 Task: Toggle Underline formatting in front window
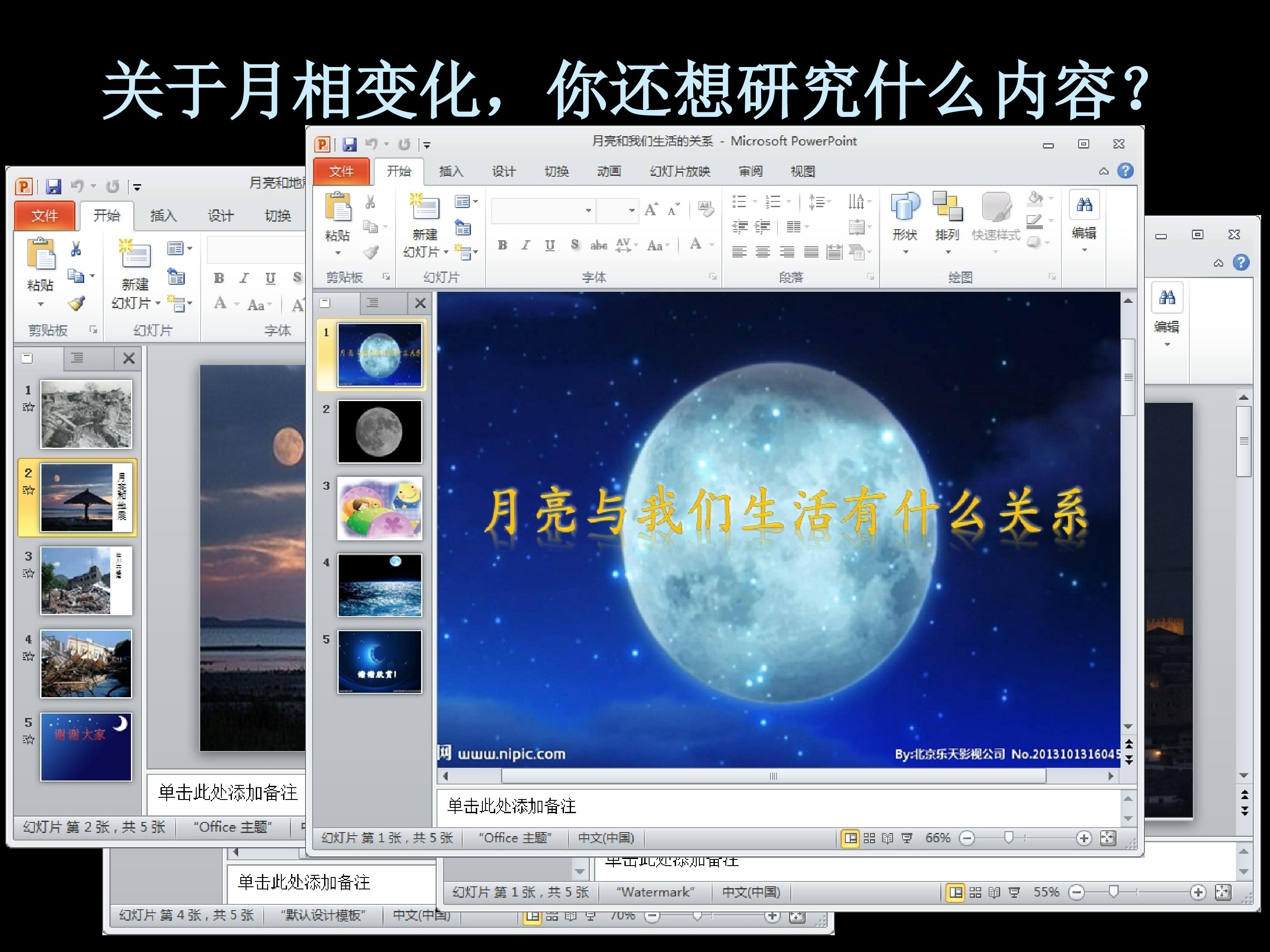(549, 245)
